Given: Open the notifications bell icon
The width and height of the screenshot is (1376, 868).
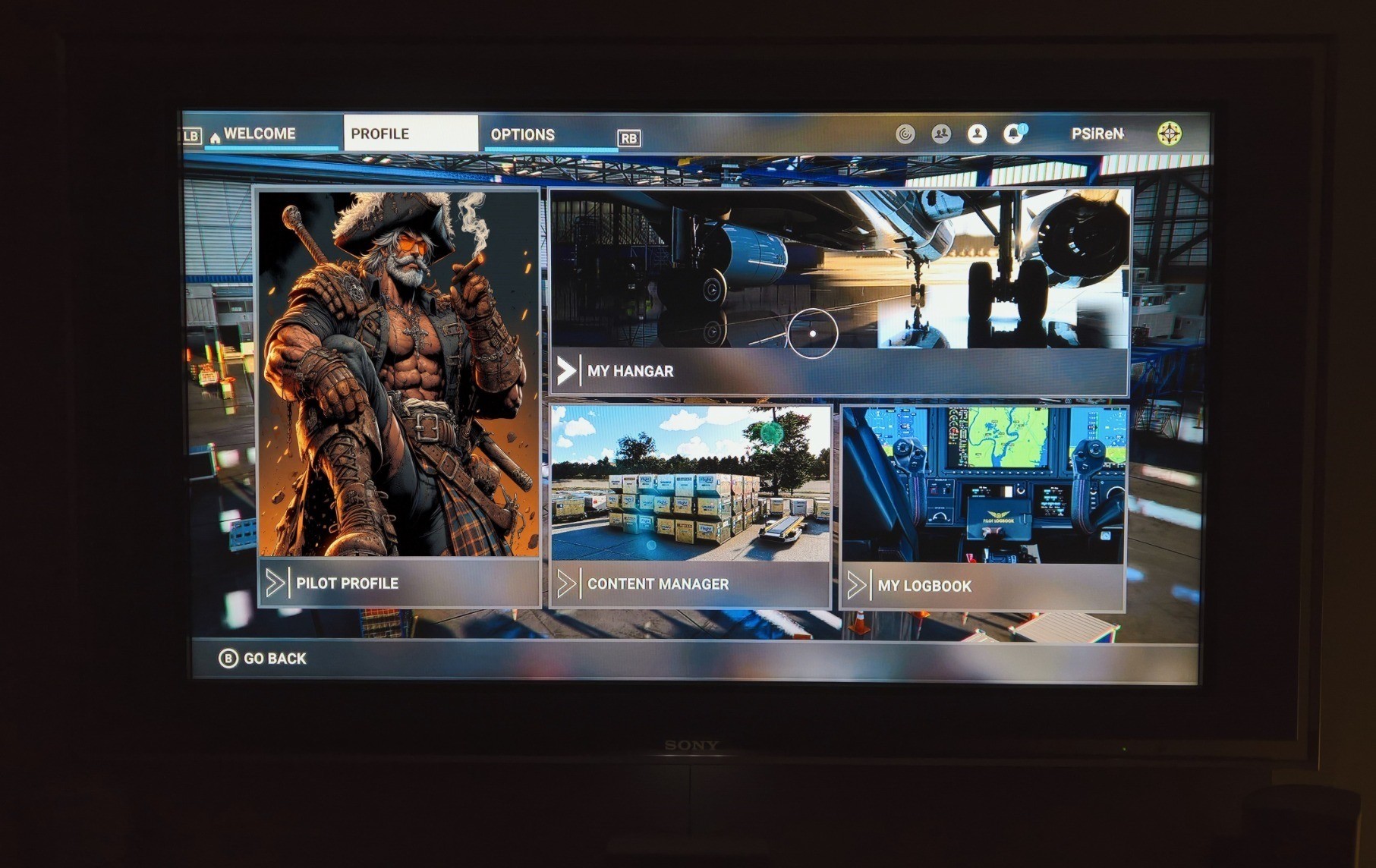Looking at the screenshot, I should (1013, 134).
